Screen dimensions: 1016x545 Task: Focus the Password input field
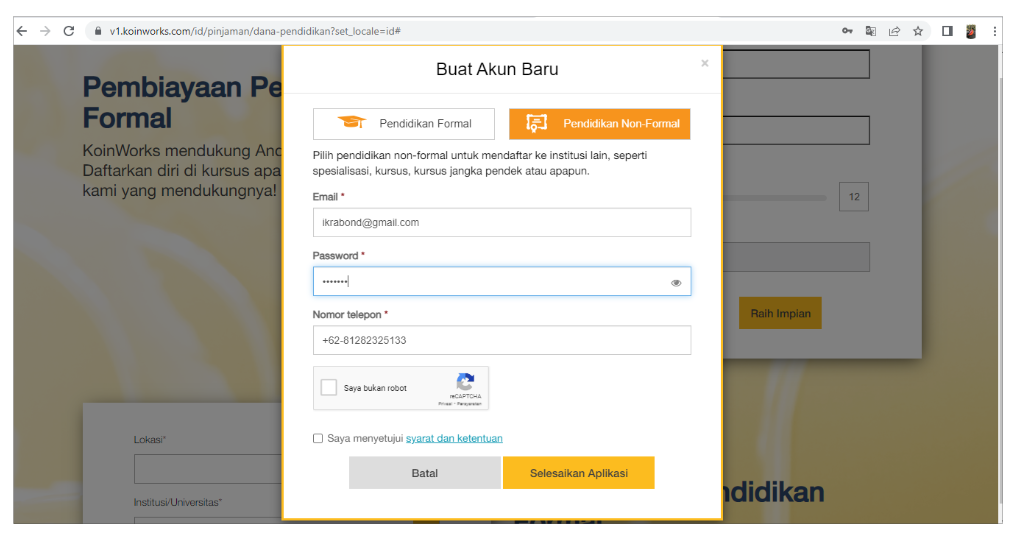point(502,281)
